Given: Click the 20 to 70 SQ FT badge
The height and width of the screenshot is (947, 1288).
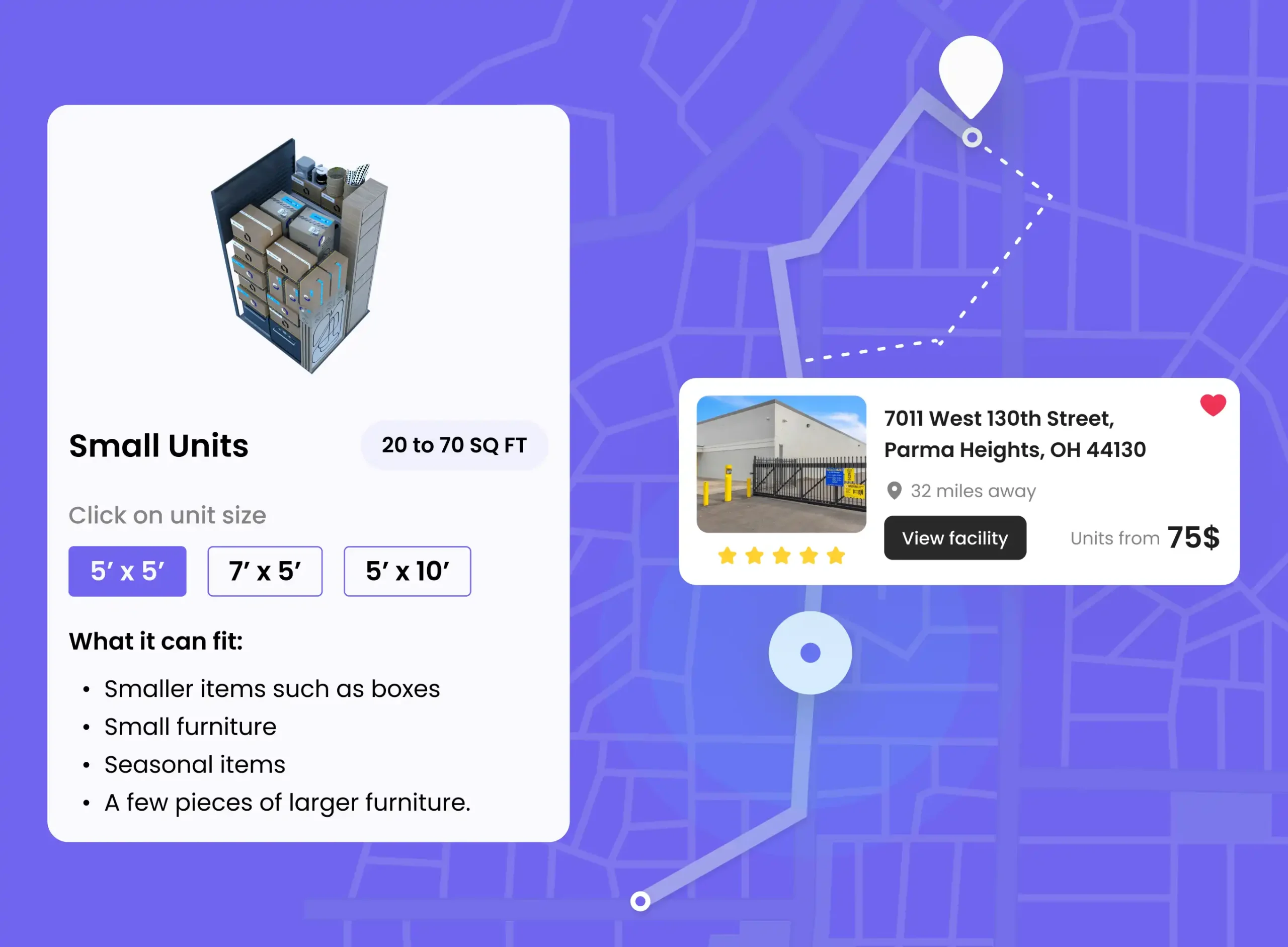Looking at the screenshot, I should [454, 445].
